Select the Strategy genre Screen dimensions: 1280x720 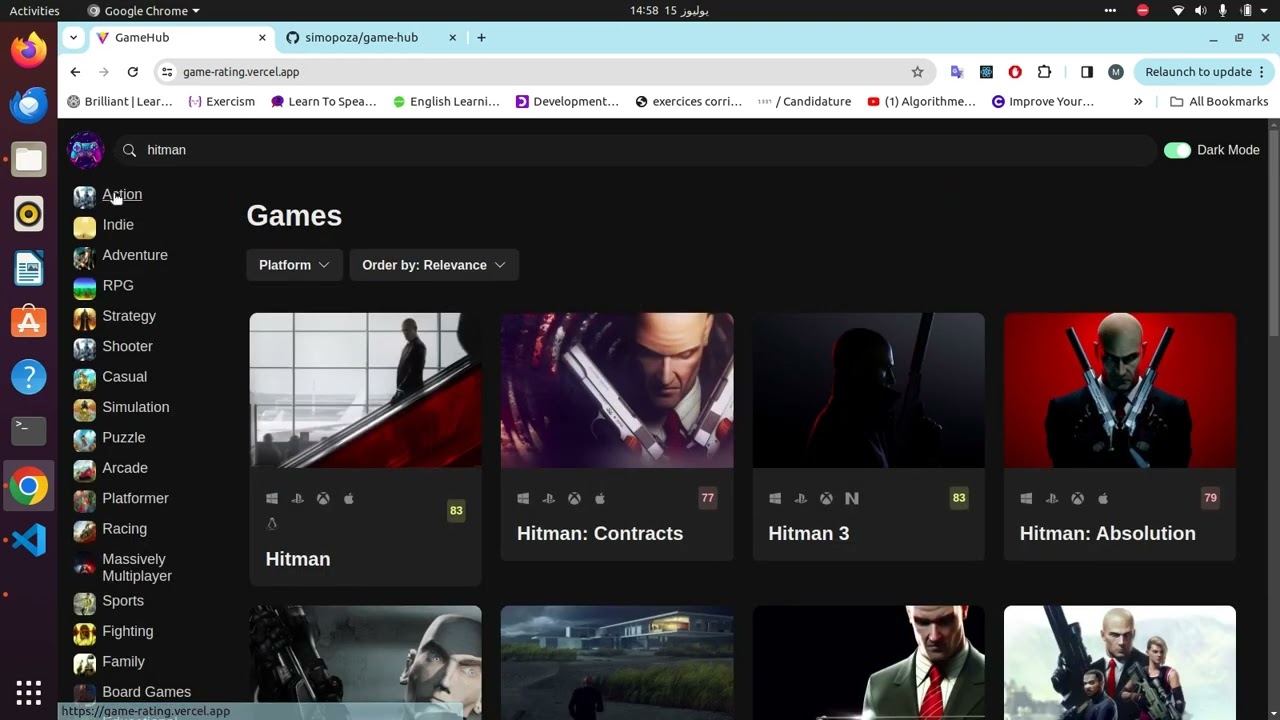pos(129,316)
